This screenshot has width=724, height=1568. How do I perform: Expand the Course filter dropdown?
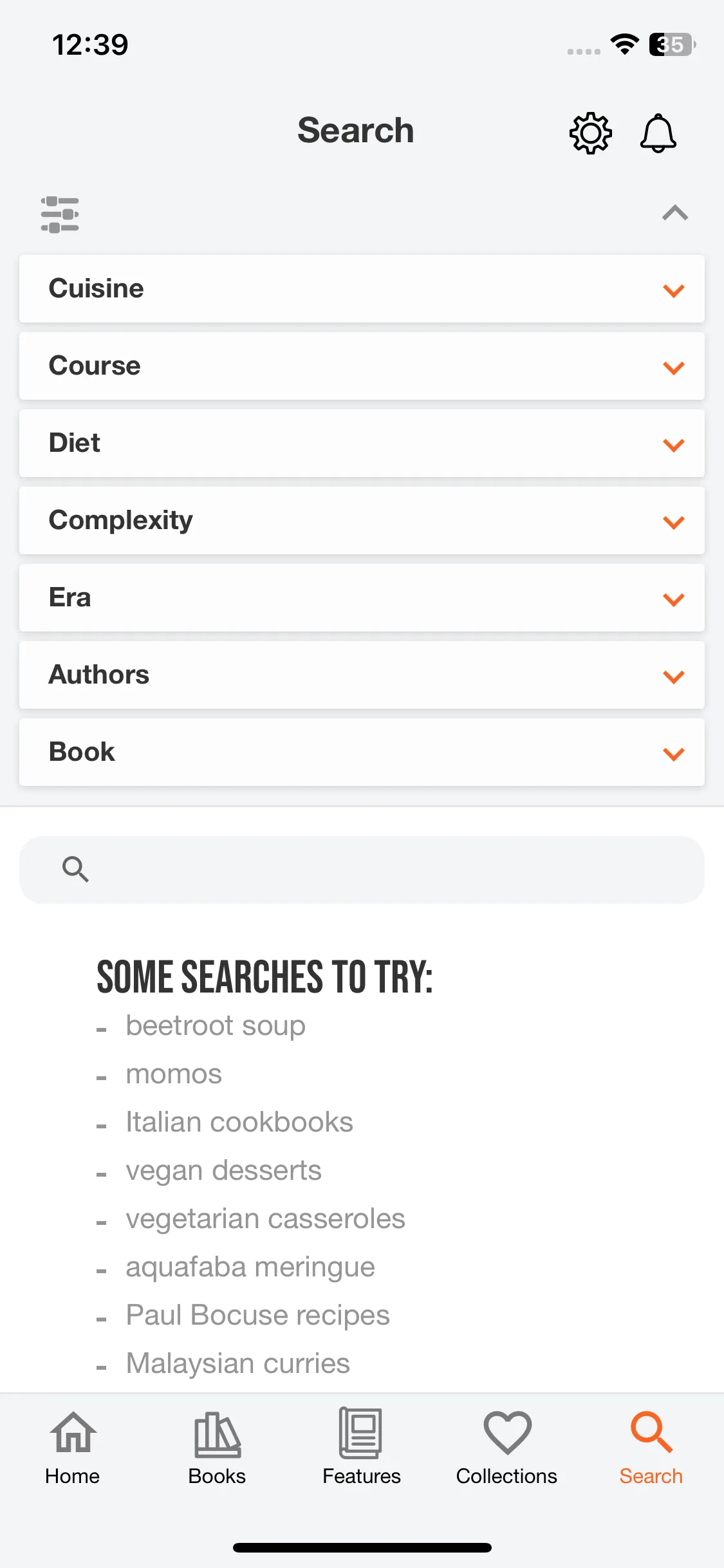(362, 366)
